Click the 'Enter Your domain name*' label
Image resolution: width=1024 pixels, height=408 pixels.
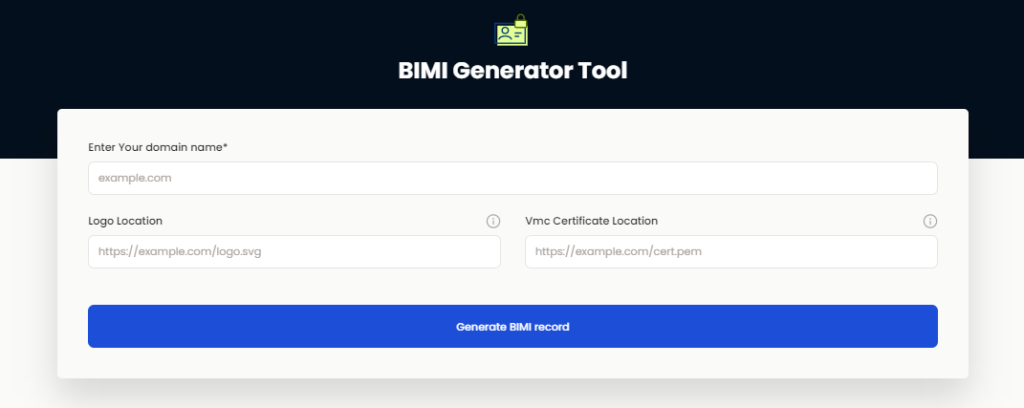pyautogui.click(x=158, y=148)
